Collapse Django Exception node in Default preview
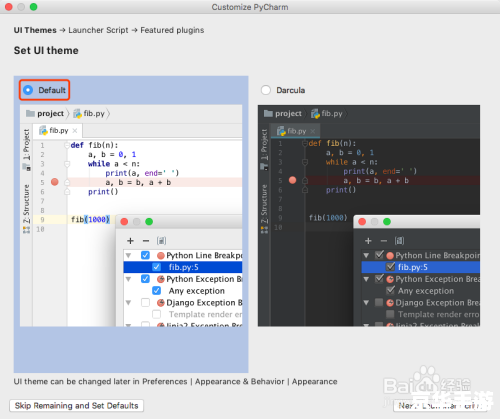This screenshot has width=500, height=419. point(128,303)
